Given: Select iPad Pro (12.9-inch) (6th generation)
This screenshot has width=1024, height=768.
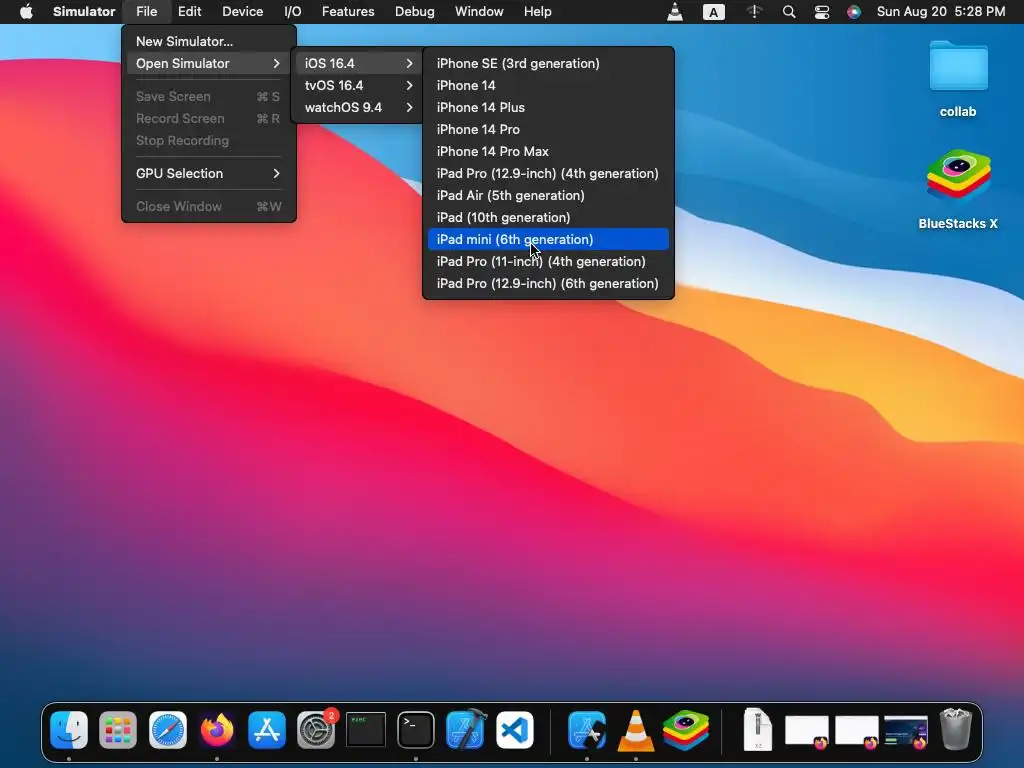Looking at the screenshot, I should [549, 283].
